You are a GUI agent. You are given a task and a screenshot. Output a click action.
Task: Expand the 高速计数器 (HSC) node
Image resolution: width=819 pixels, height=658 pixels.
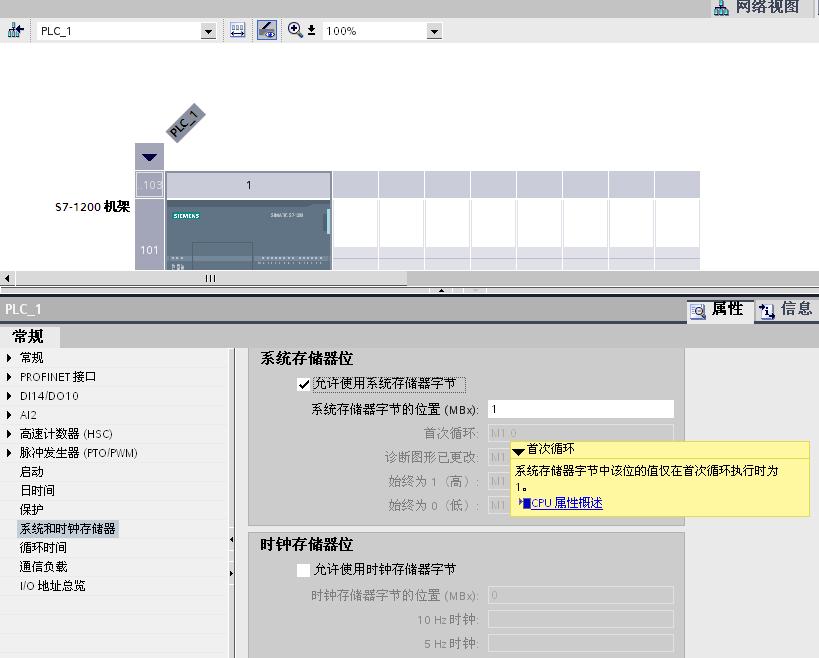pos(9,433)
